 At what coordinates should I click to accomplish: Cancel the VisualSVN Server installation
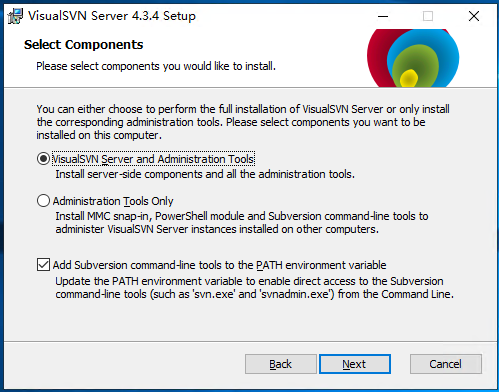point(446,364)
